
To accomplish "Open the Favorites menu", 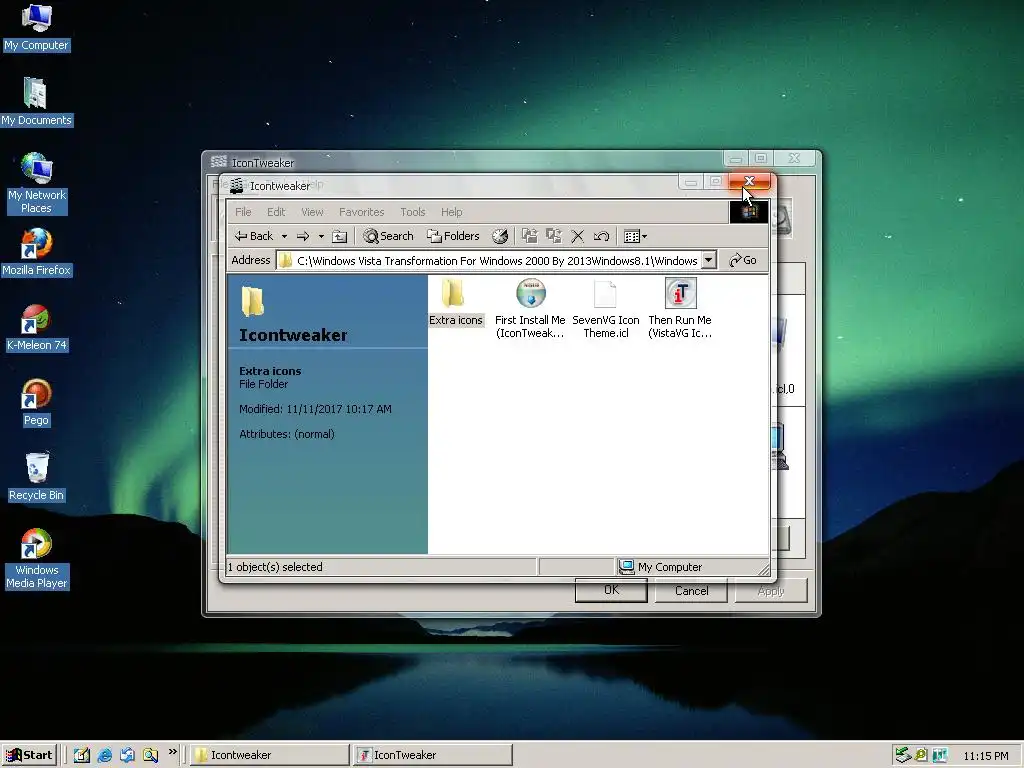I will pyautogui.click(x=361, y=212).
